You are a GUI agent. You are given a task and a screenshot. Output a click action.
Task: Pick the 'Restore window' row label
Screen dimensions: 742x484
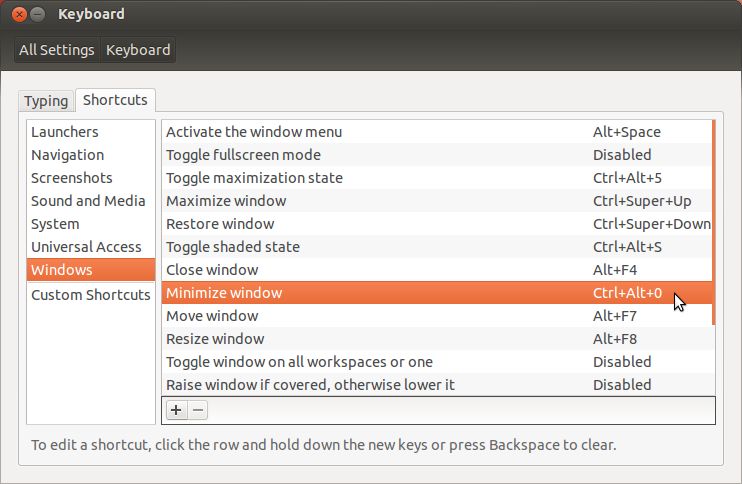click(x=220, y=224)
